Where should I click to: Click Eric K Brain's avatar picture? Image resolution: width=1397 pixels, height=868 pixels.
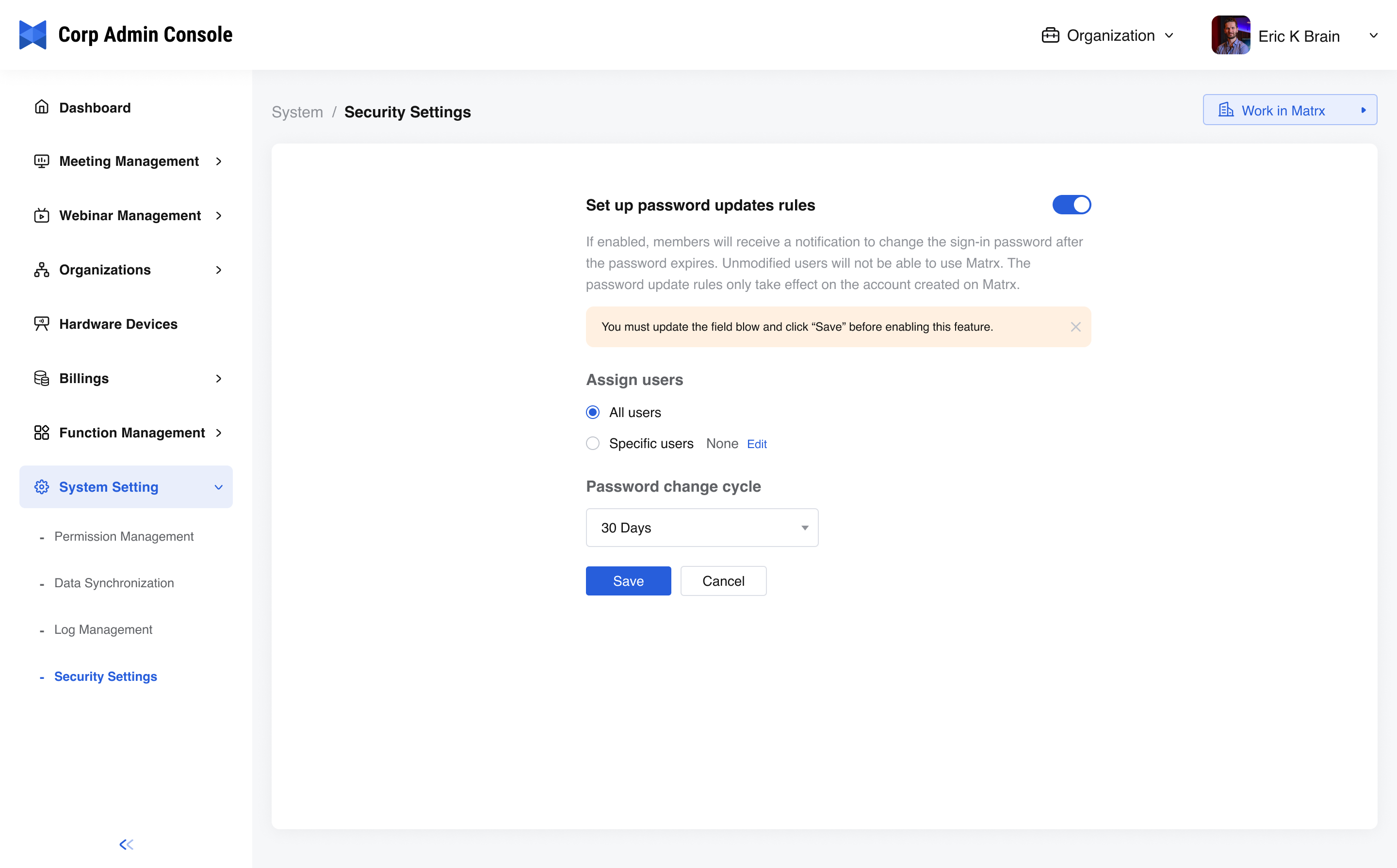pos(1231,35)
